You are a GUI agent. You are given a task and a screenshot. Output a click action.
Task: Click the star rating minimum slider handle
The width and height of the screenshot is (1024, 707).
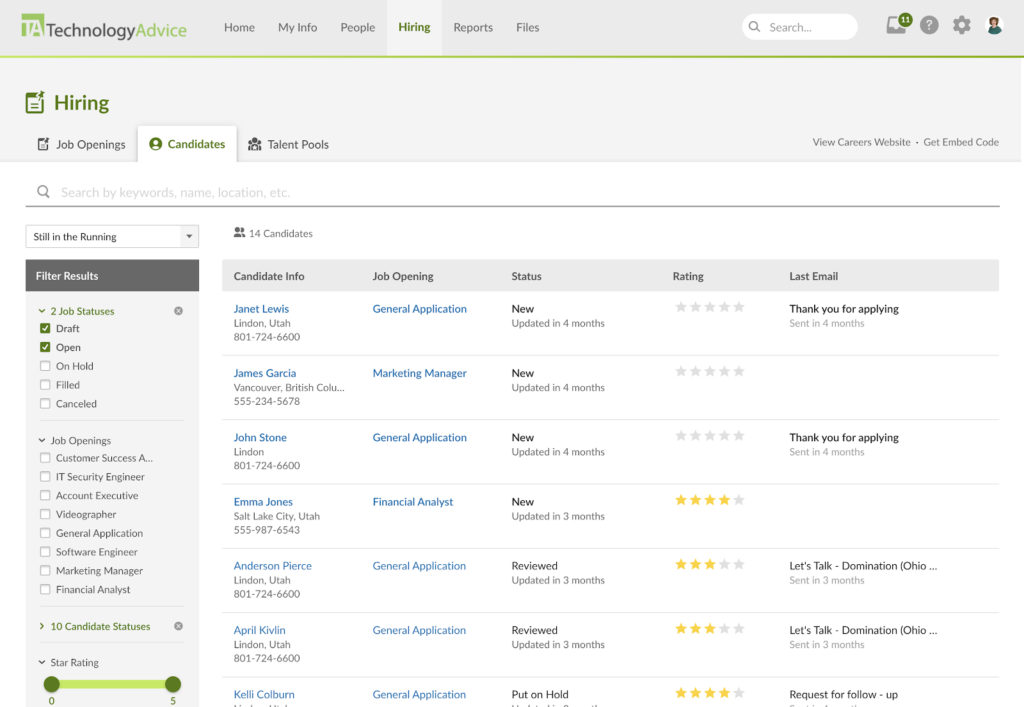click(x=52, y=683)
